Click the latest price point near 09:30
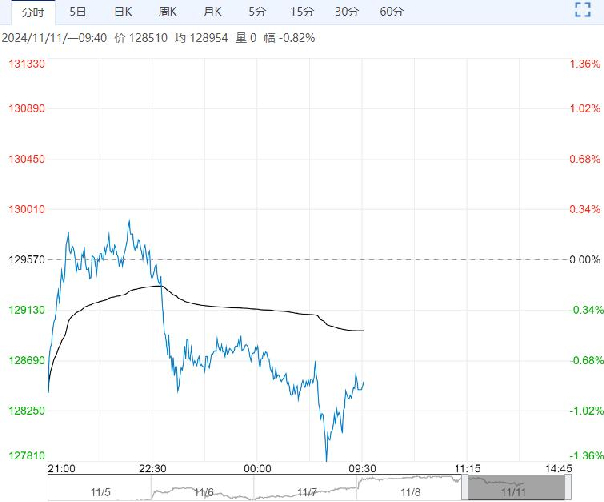The height and width of the screenshot is (502, 604). pos(363,382)
